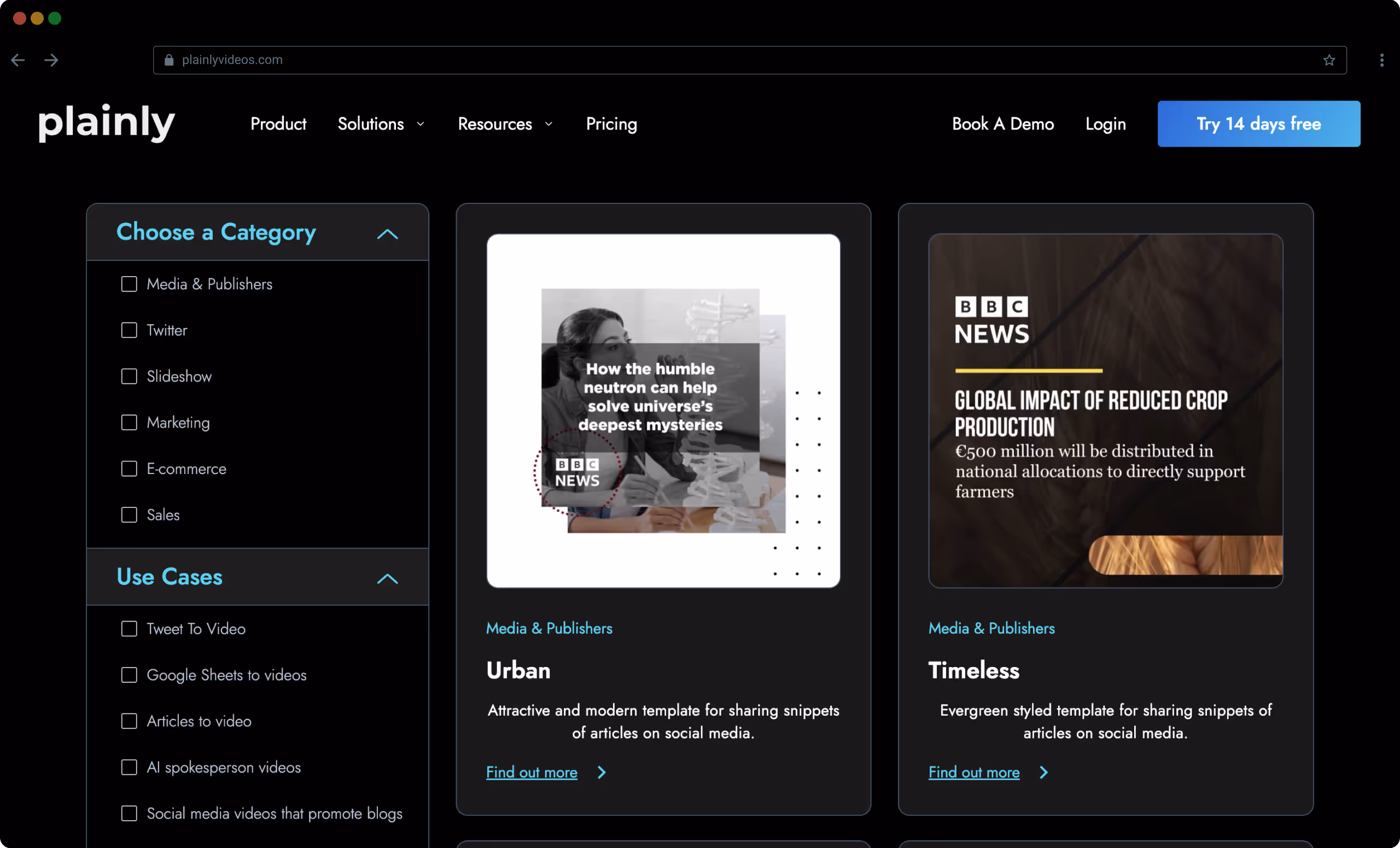Click the arrow next to Urban's Find out more
Viewport: 1400px width, 848px height.
(x=602, y=773)
